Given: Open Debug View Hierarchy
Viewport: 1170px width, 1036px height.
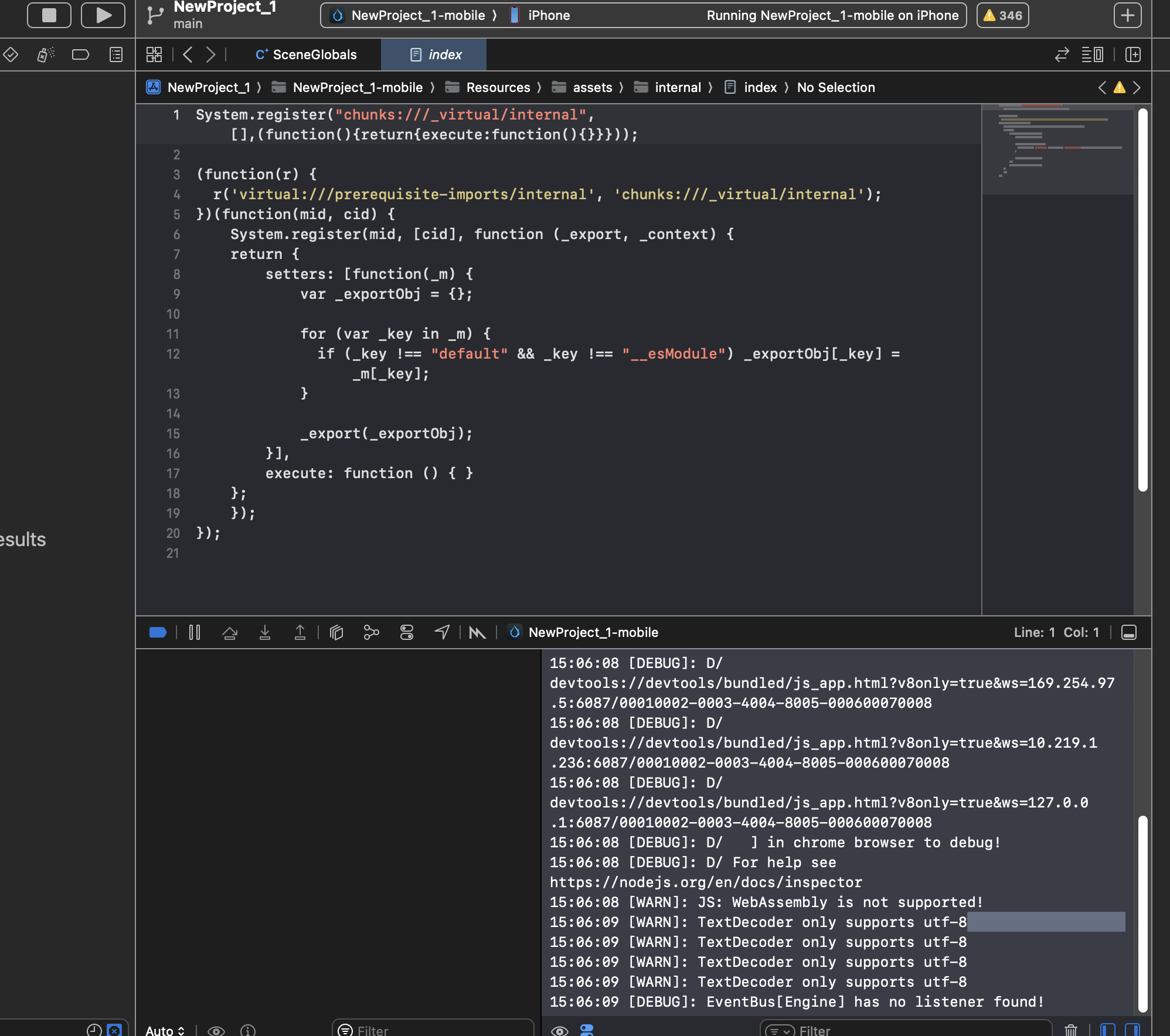Looking at the screenshot, I should 336,632.
